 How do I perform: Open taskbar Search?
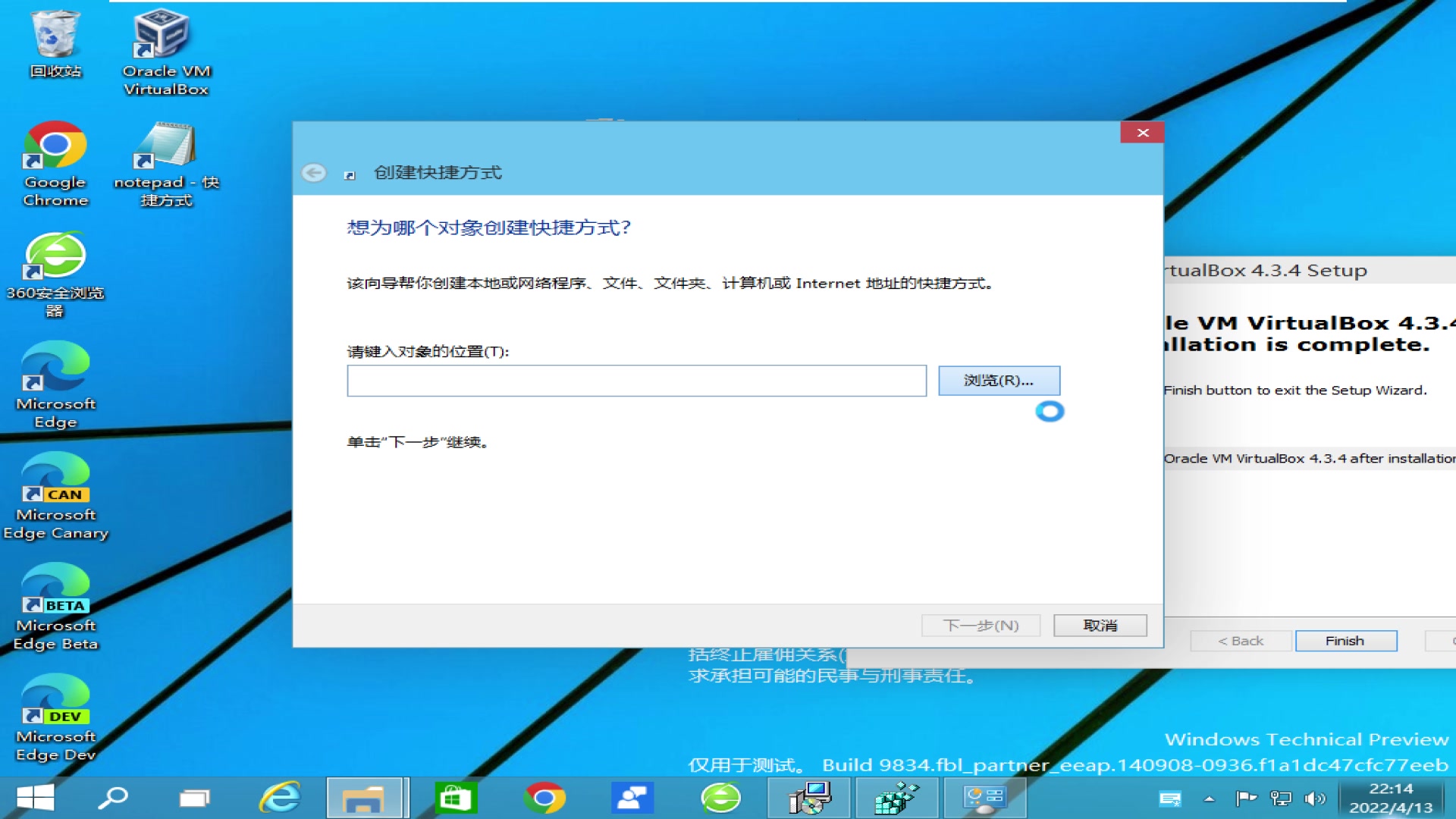[111, 798]
